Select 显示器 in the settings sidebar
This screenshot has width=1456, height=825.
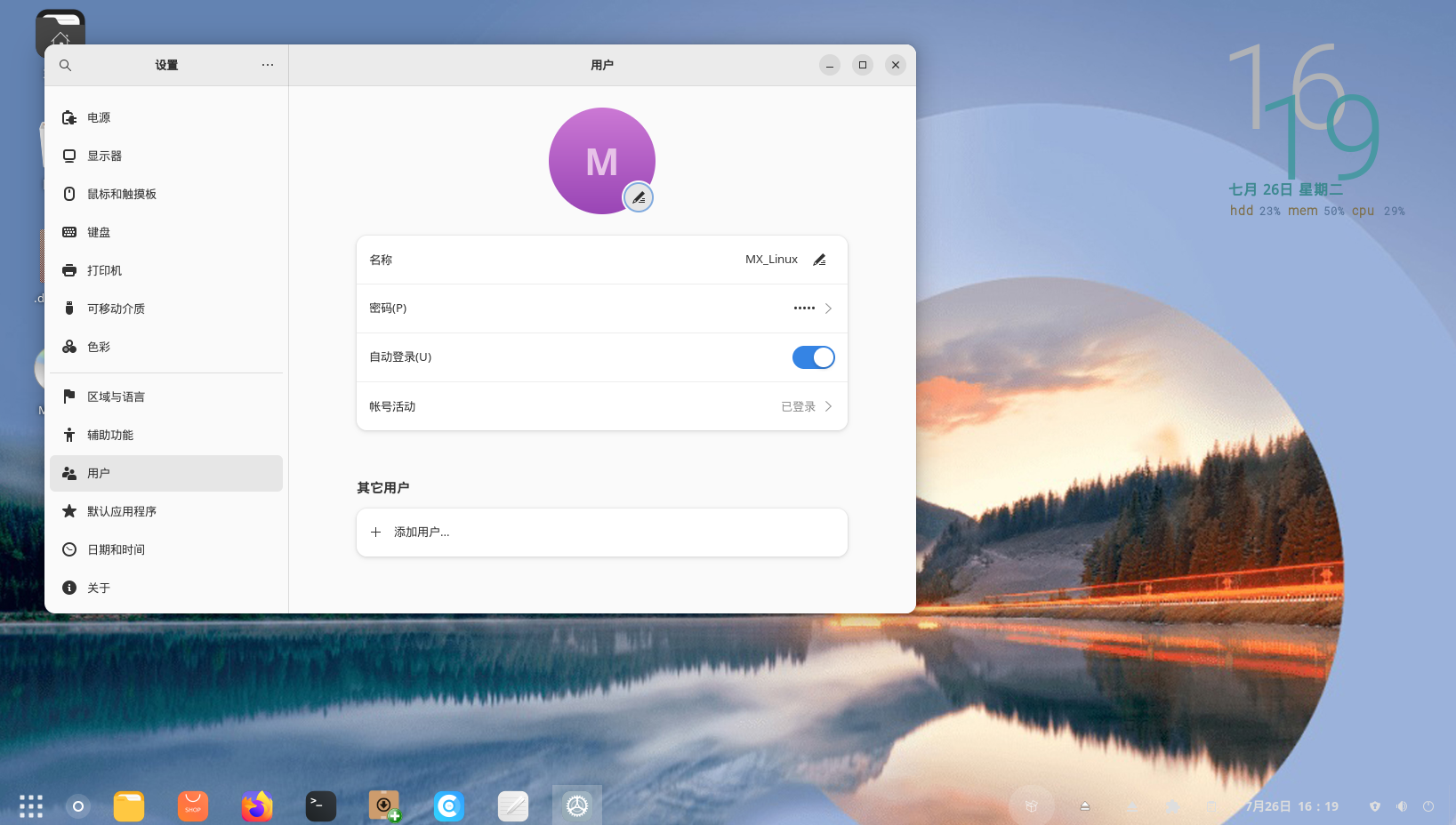[x=166, y=156]
